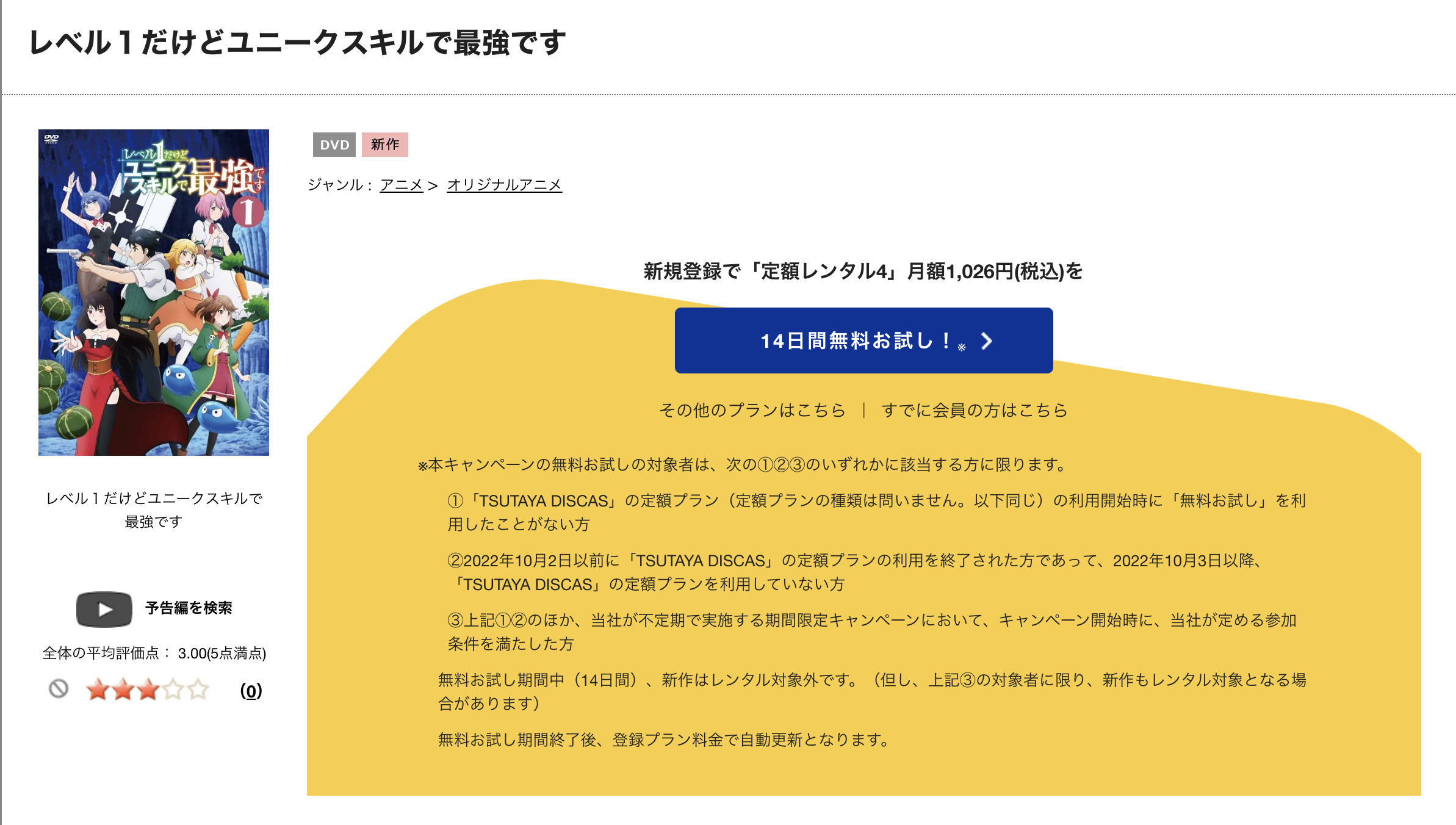The width and height of the screenshot is (1456, 825).
Task: Start the 14日間無料お試し free trial
Action: pos(862,342)
